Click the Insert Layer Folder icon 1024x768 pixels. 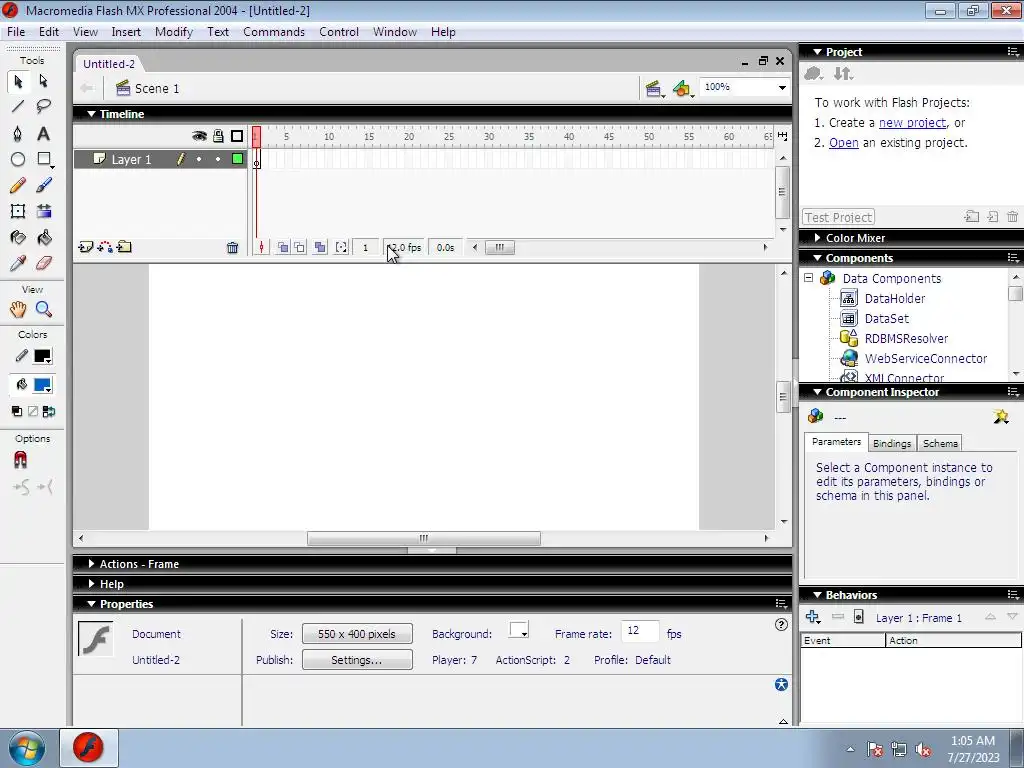(124, 247)
